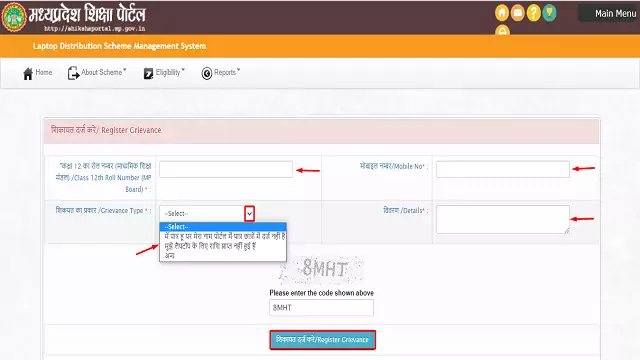Screen dimensions: 640x360
Task: Click the Grievance Type dropdown arrow
Action: point(249,213)
